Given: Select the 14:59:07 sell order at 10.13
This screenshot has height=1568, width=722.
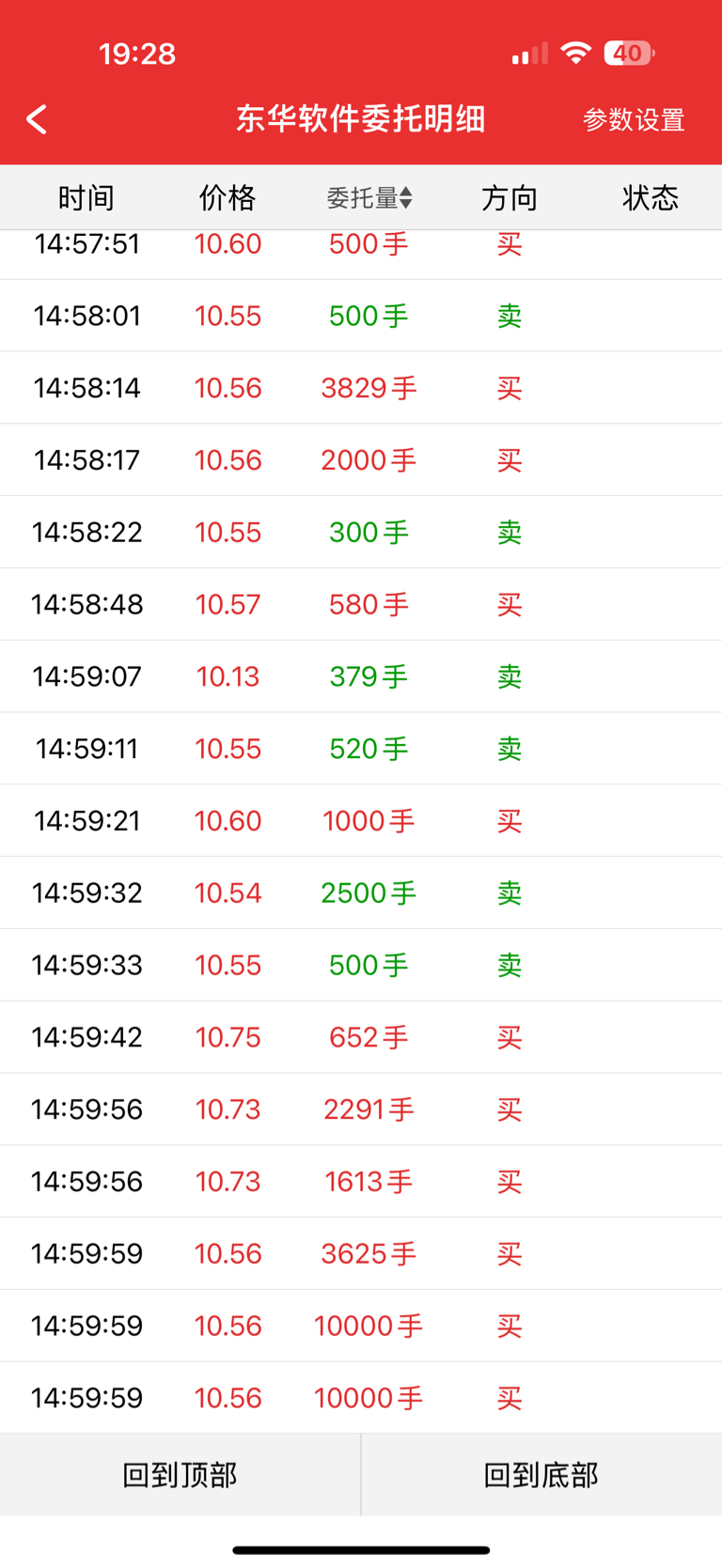Looking at the screenshot, I should pyautogui.click(x=361, y=676).
